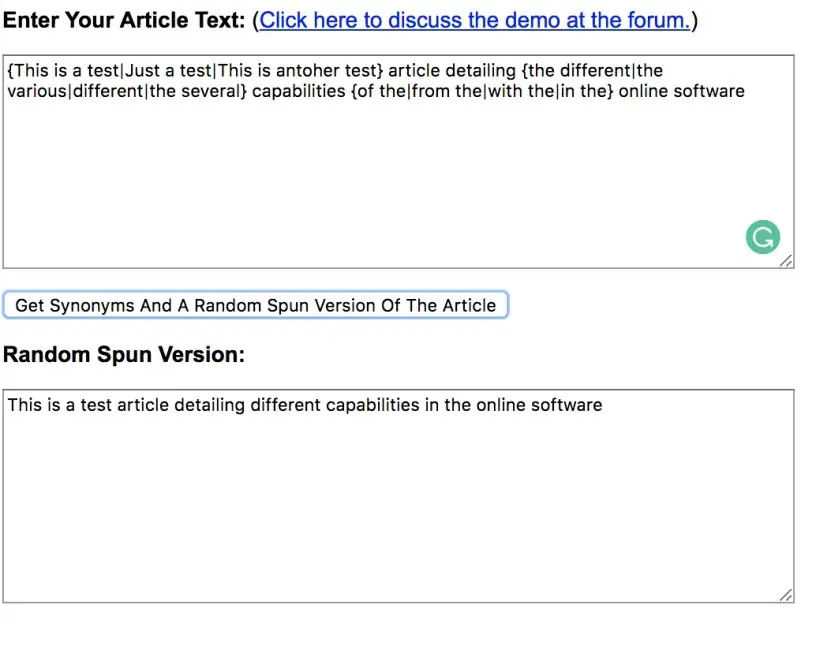Click Get Synonyms And A Random Spun Version button
The image size is (831, 646).
point(255,305)
